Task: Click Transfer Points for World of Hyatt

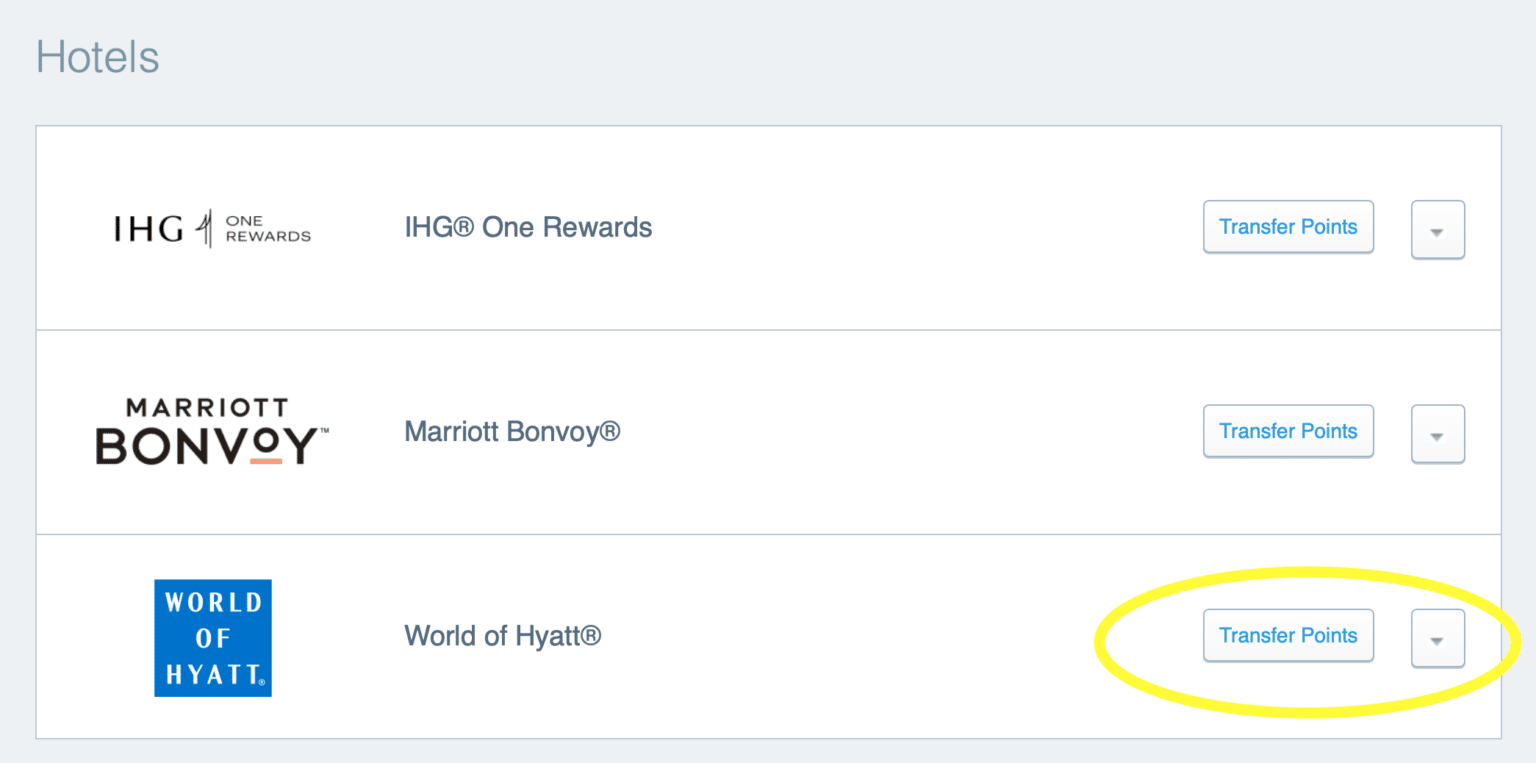Action: [1288, 635]
